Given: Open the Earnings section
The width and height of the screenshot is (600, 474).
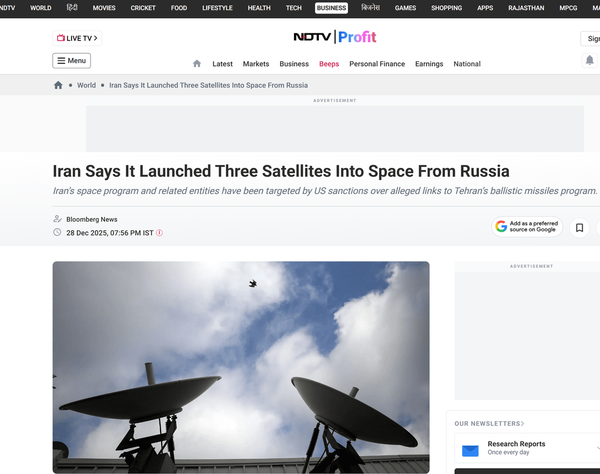Looking at the screenshot, I should [429, 64].
